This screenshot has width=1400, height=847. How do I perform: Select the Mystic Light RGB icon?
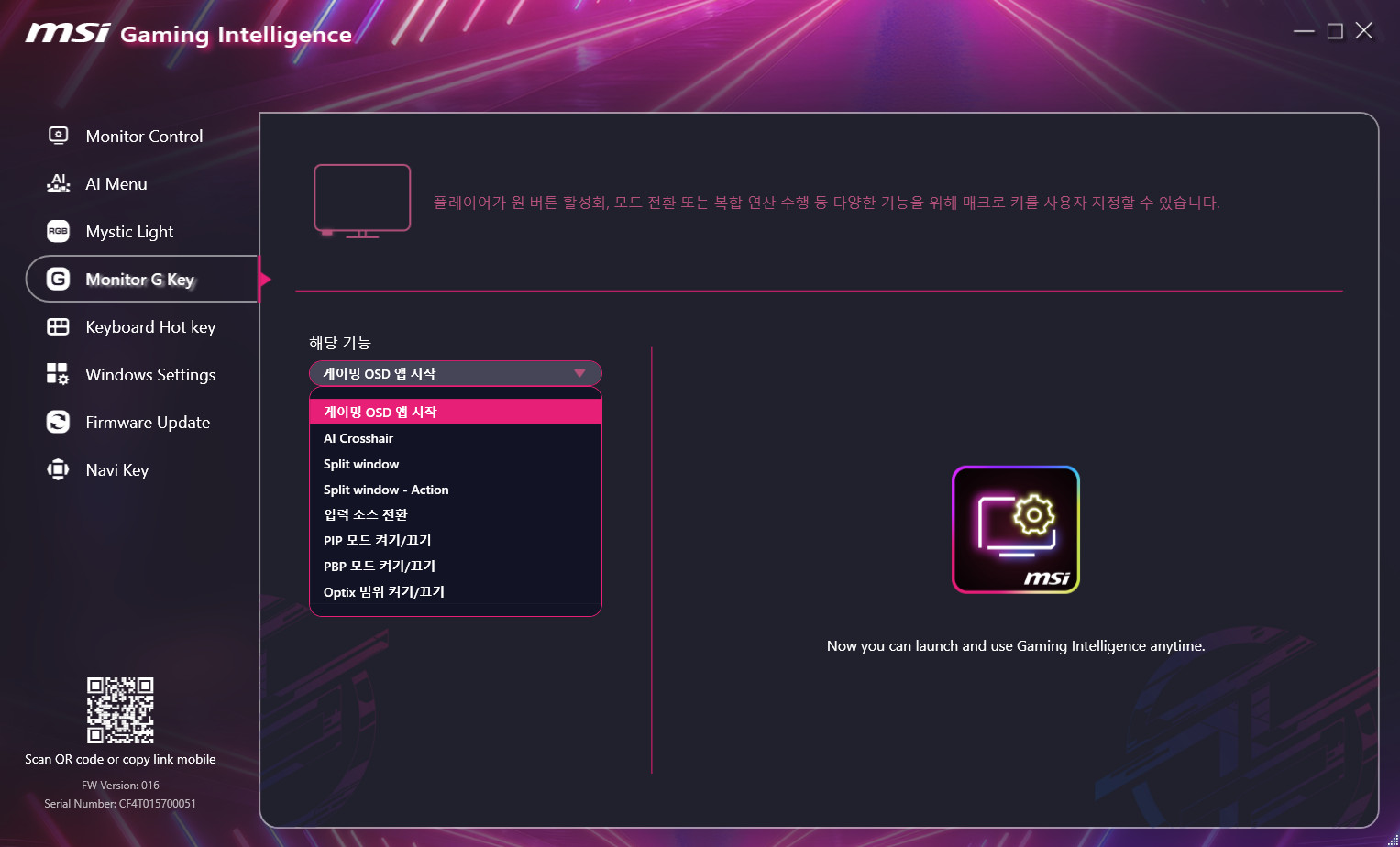click(58, 231)
